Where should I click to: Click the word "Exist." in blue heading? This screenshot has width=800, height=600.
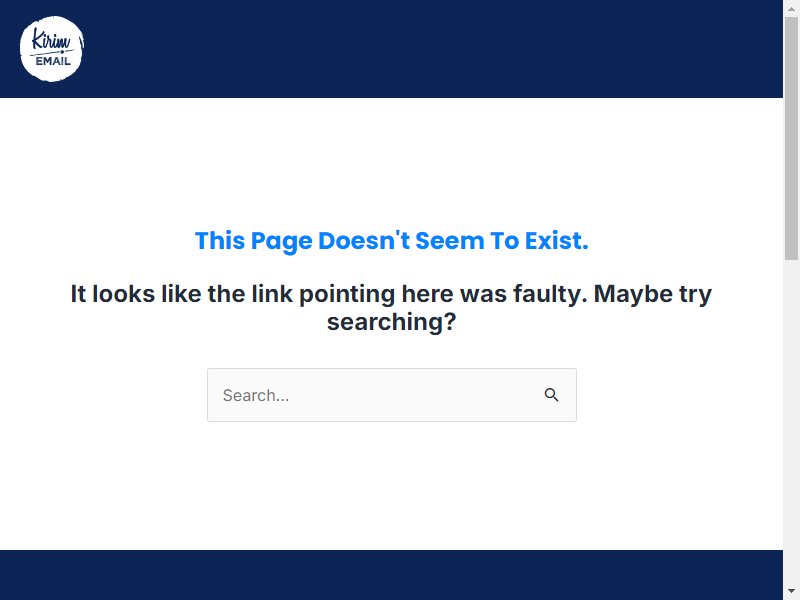point(557,241)
